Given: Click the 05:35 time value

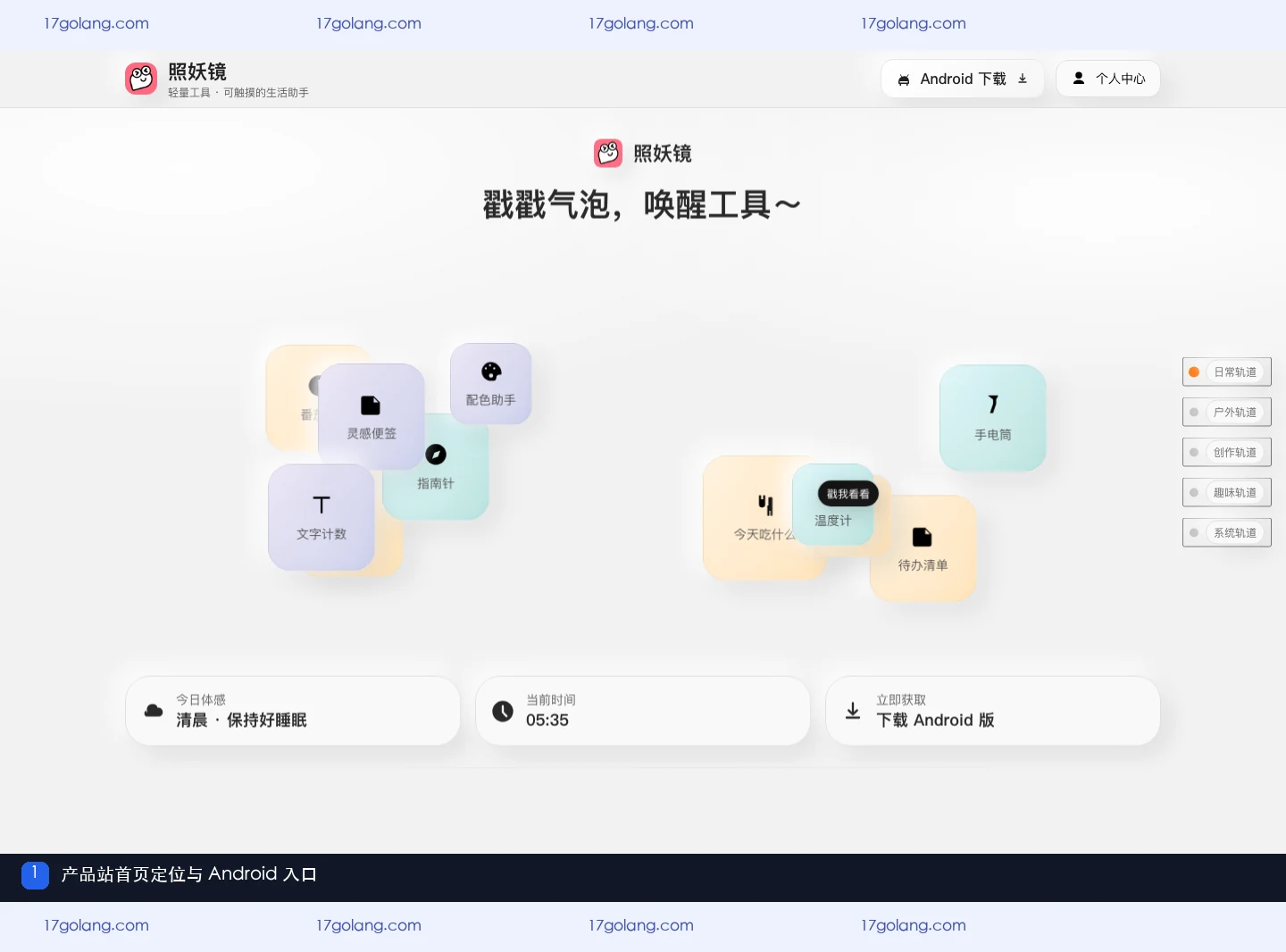Looking at the screenshot, I should pyautogui.click(x=547, y=720).
